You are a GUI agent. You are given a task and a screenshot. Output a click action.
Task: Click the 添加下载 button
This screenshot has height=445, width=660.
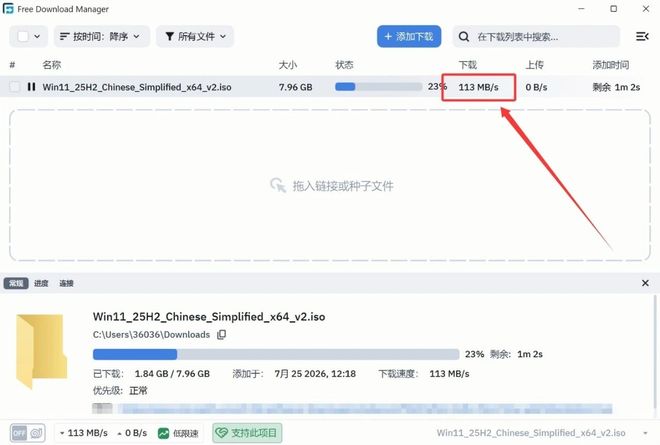coord(409,37)
